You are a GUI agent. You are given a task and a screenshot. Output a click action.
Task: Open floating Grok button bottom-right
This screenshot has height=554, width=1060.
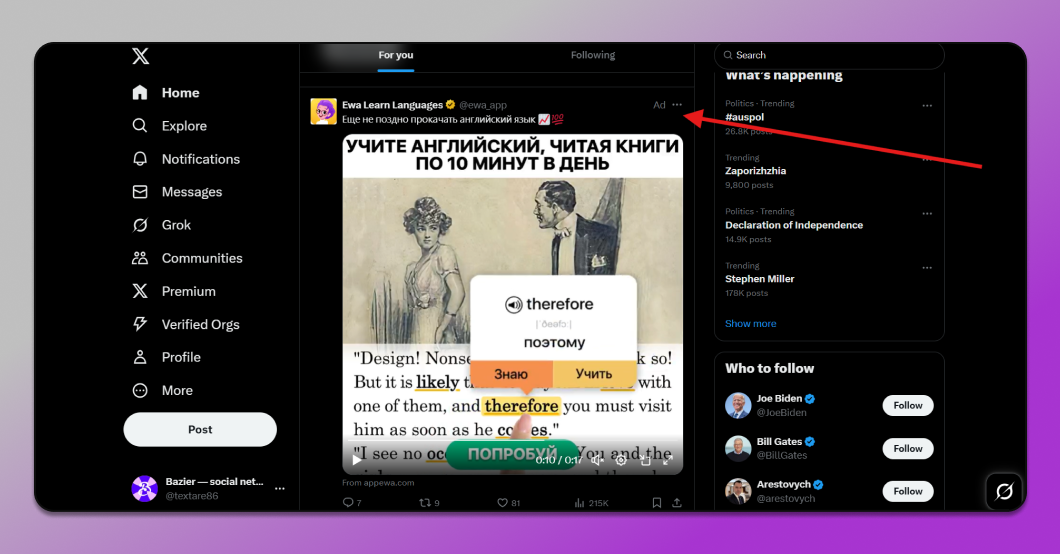pyautogui.click(x=1004, y=491)
